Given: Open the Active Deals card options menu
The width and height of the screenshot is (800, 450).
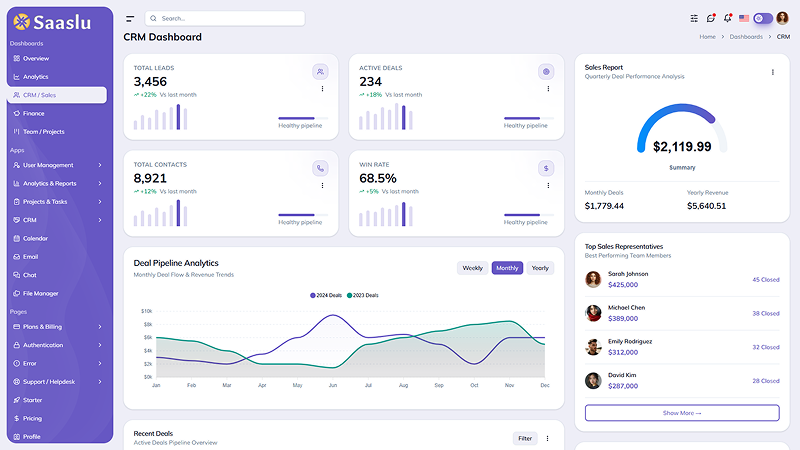Looking at the screenshot, I should tap(548, 89).
